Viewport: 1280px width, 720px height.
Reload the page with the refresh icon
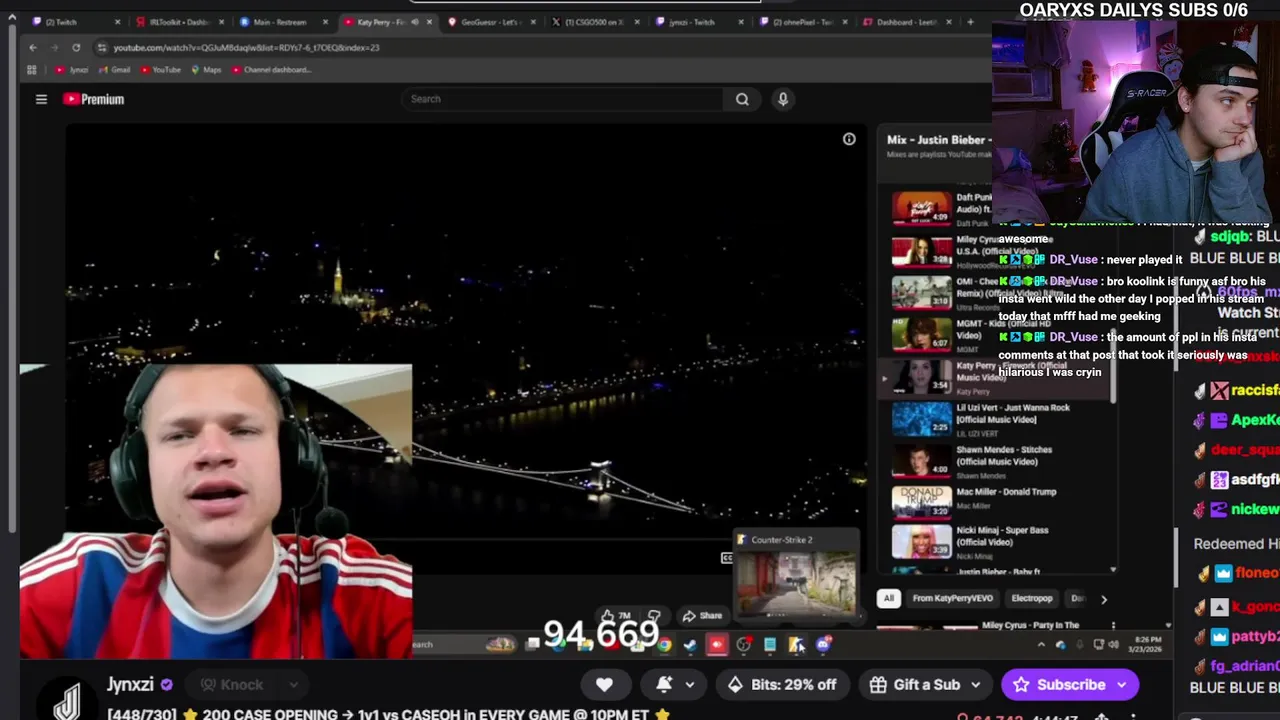pyautogui.click(x=76, y=47)
